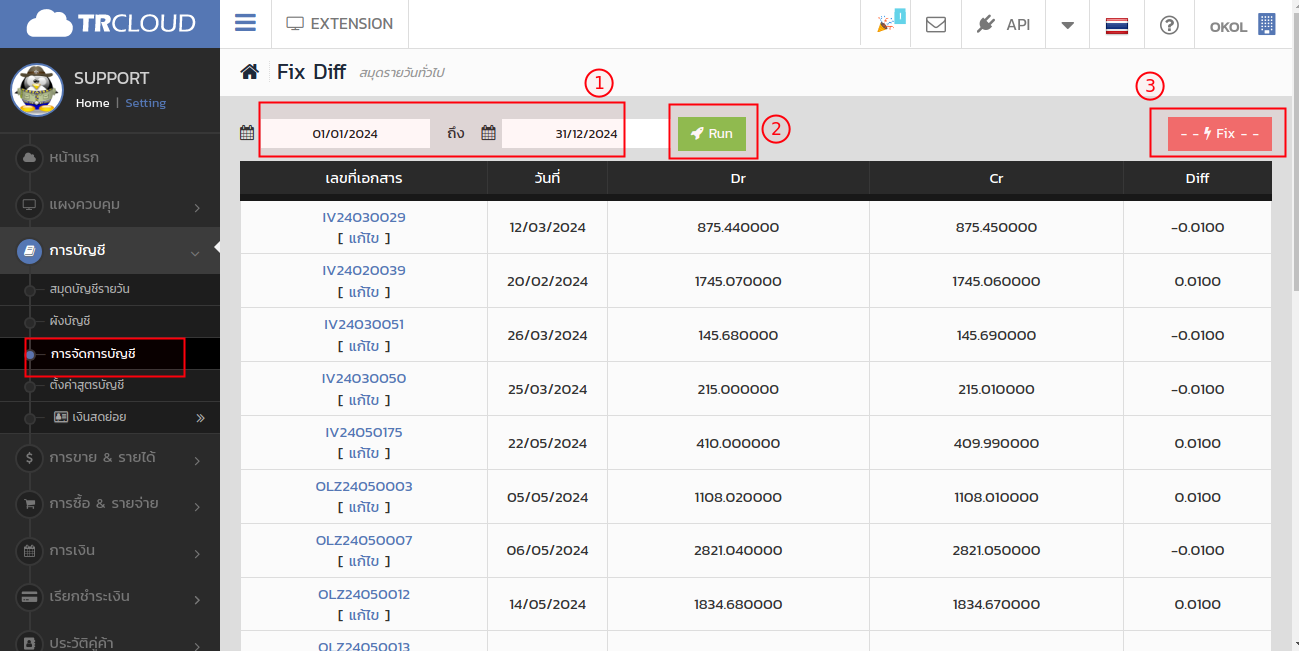Click the card icon for เรียกชำระเงิน
Viewport: 1299px width, 651px height.
(29, 597)
